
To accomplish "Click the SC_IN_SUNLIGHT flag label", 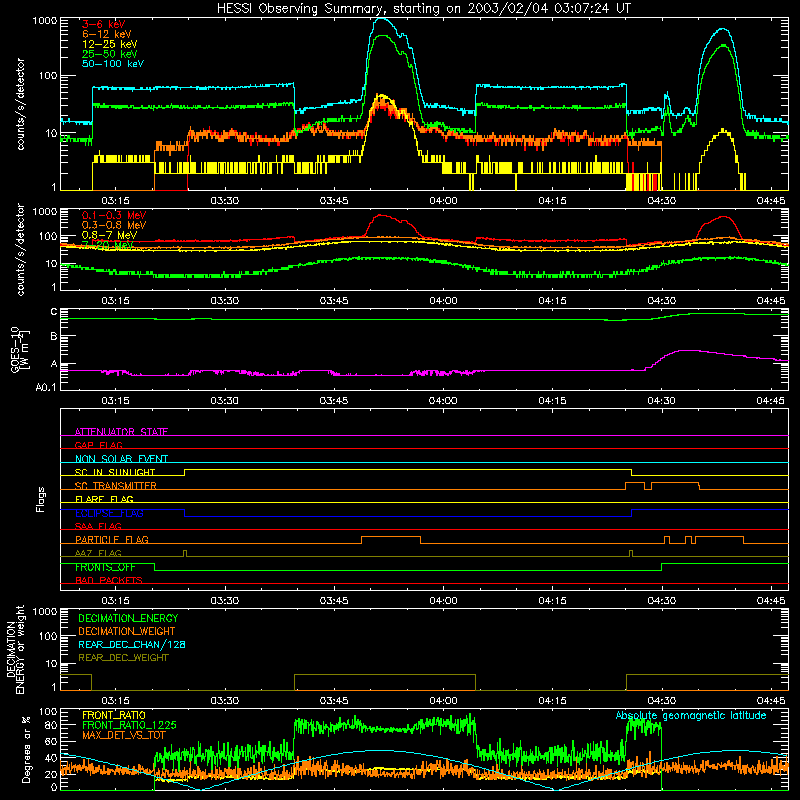I will click(115, 472).
